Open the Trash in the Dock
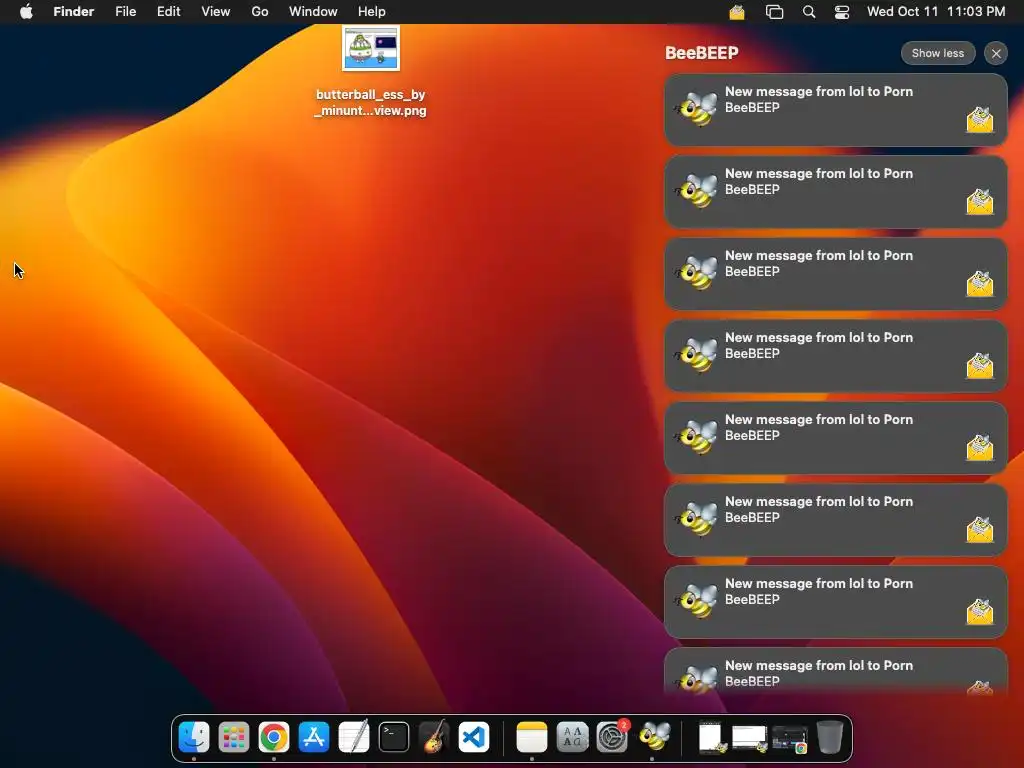The image size is (1024, 768). point(829,737)
